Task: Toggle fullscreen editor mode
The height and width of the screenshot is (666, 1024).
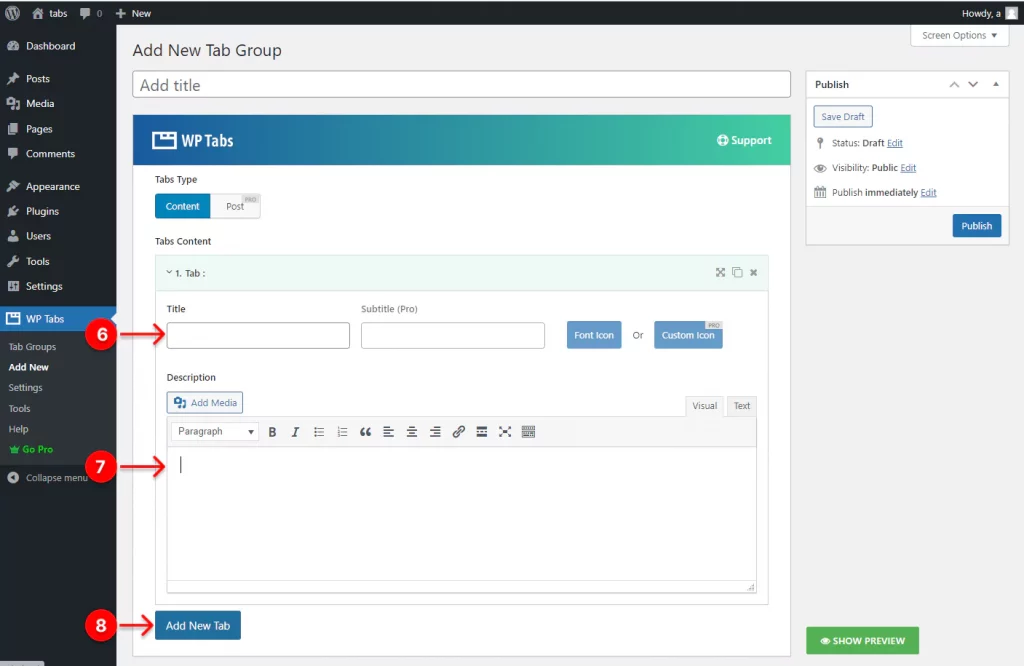Action: point(505,432)
